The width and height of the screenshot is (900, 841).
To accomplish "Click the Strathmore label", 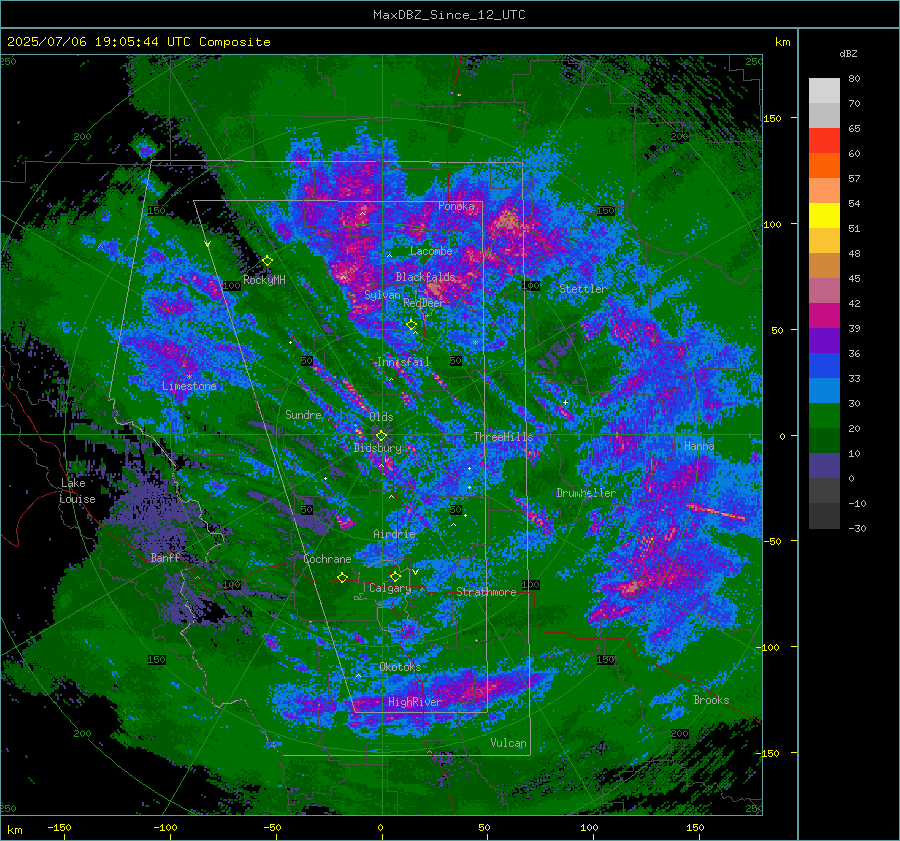I will coord(486,592).
